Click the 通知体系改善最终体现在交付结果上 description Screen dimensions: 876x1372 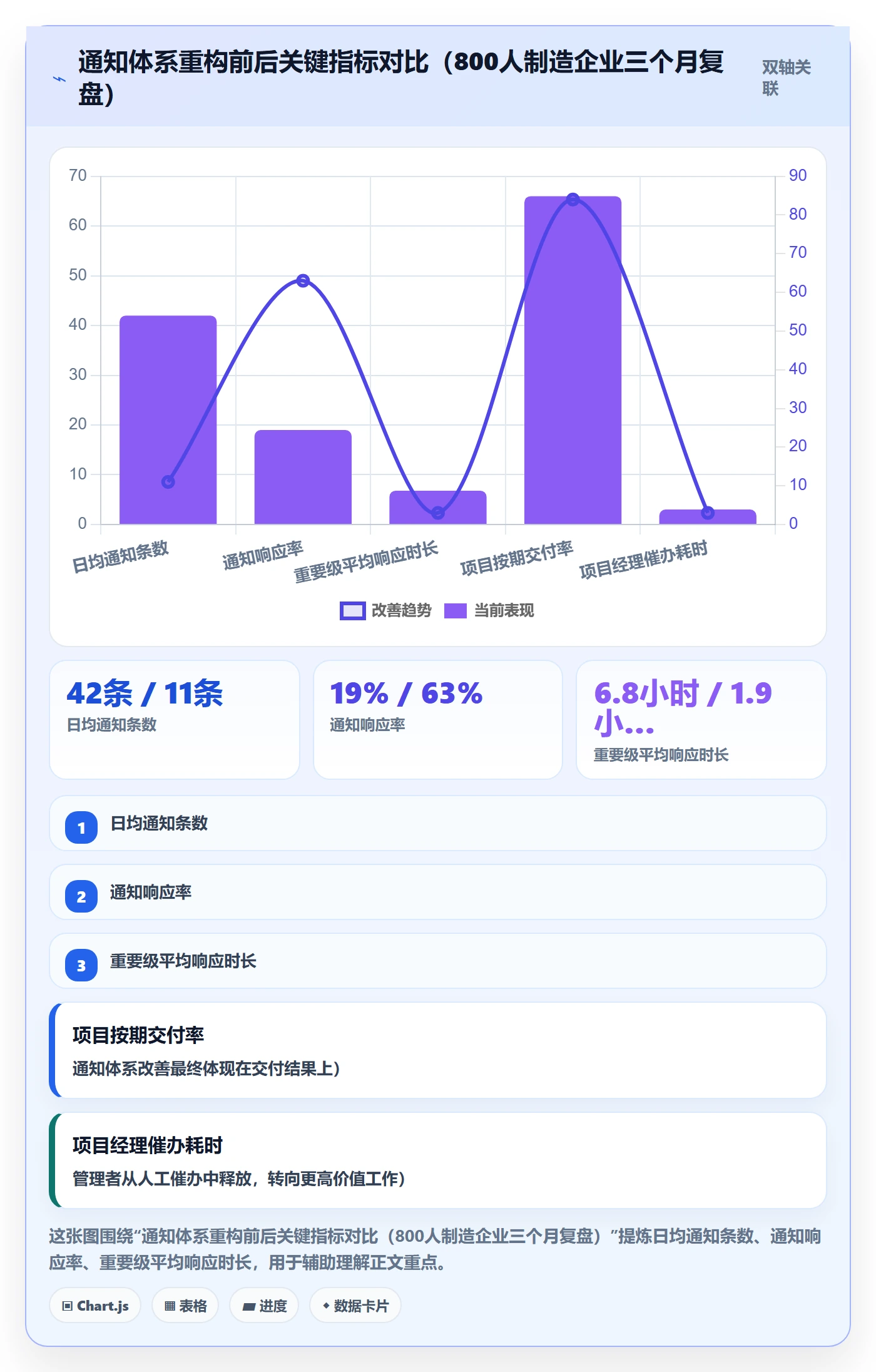[x=206, y=1068]
